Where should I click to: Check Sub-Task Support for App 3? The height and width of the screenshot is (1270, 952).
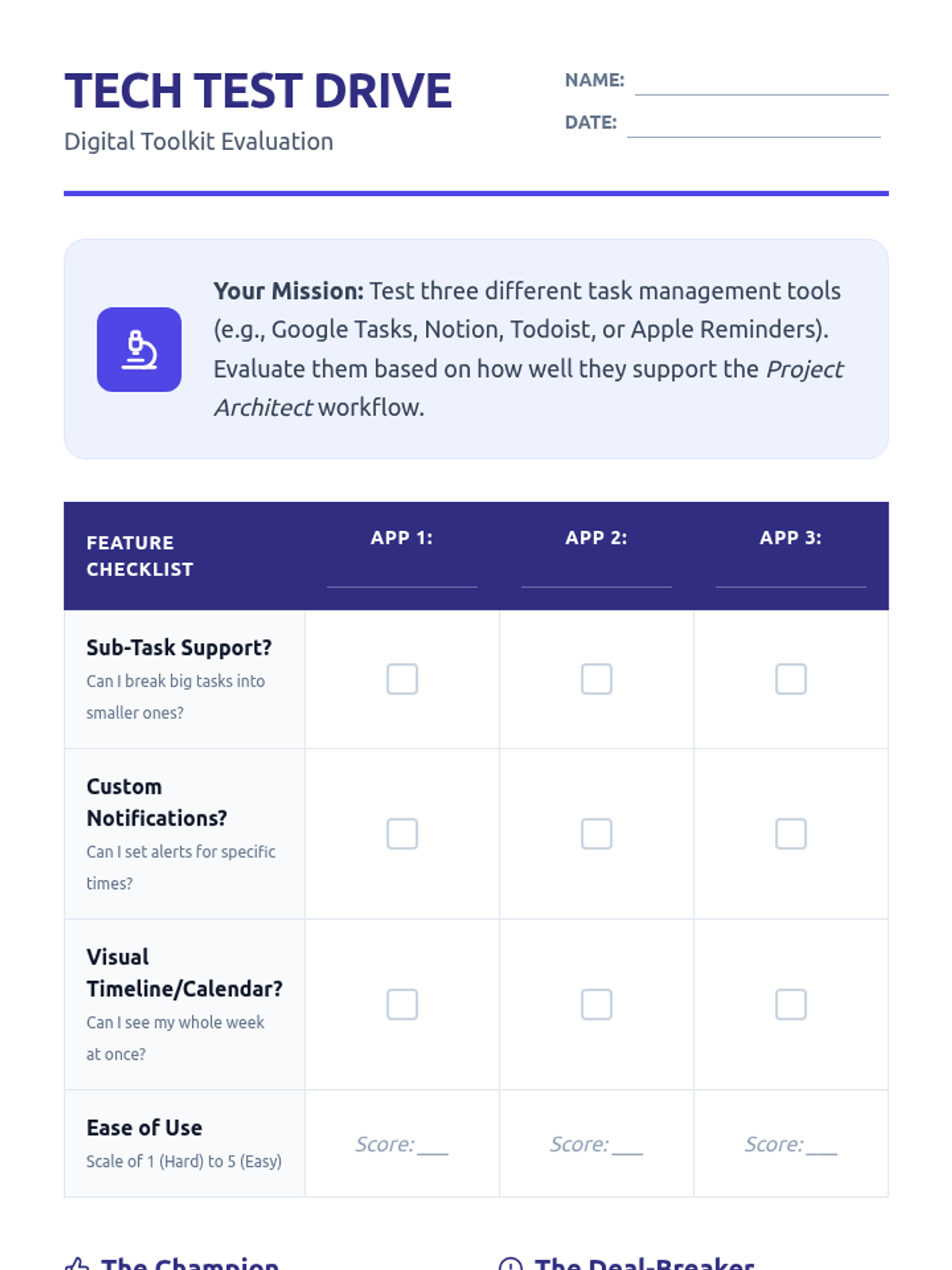point(791,679)
